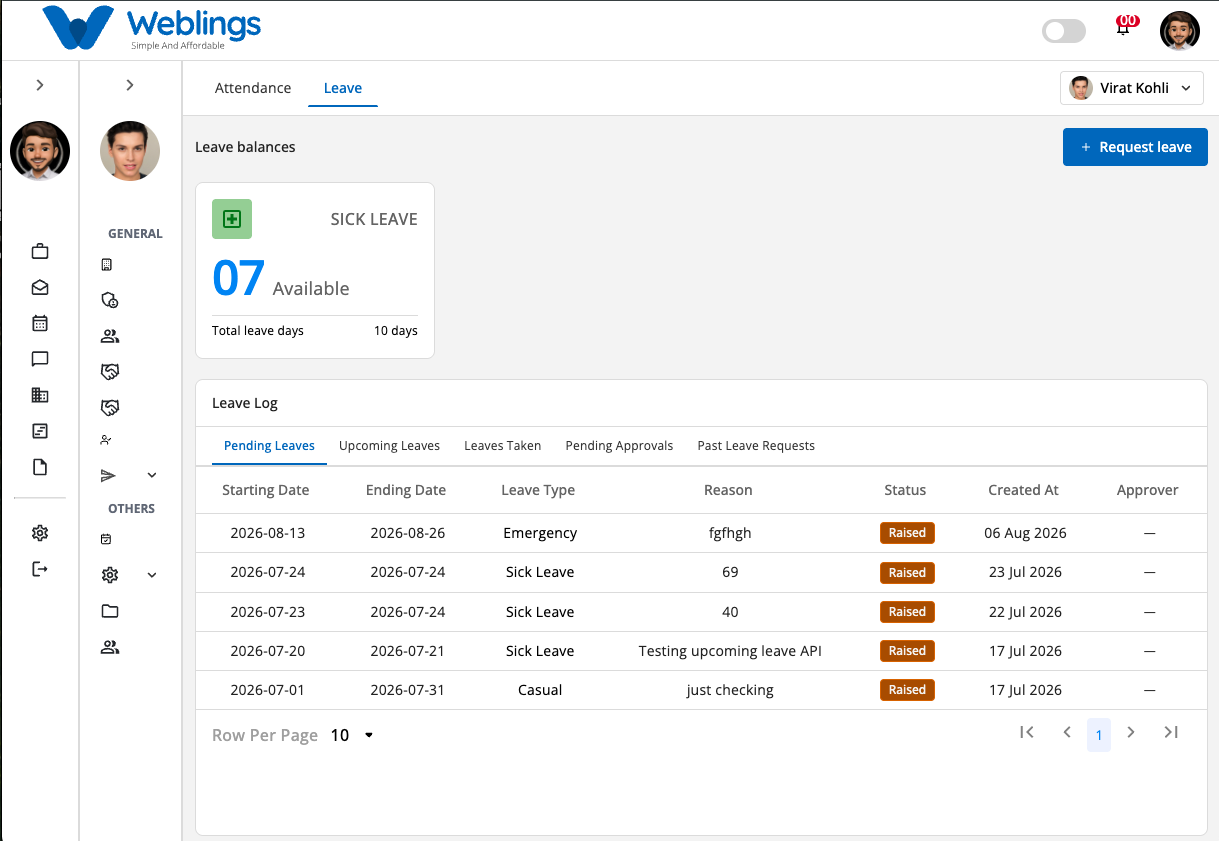Expand the chevron beside the OTHERS settings gear
This screenshot has height=841, width=1219.
(x=152, y=575)
